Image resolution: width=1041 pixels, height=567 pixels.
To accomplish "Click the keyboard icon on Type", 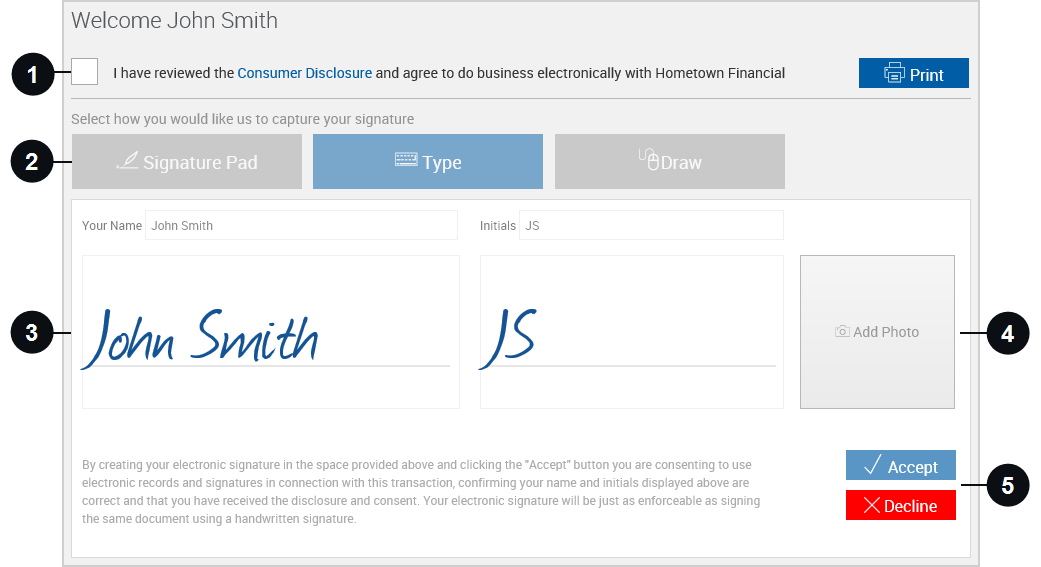I will pyautogui.click(x=406, y=159).
